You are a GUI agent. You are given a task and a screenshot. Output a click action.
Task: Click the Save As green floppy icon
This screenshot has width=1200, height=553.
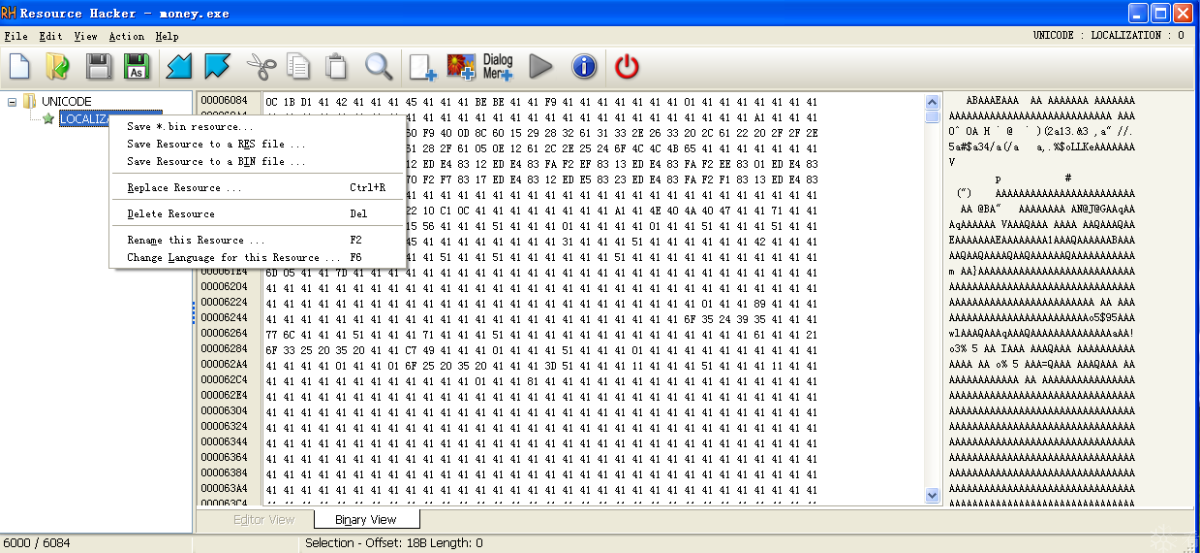[136, 67]
